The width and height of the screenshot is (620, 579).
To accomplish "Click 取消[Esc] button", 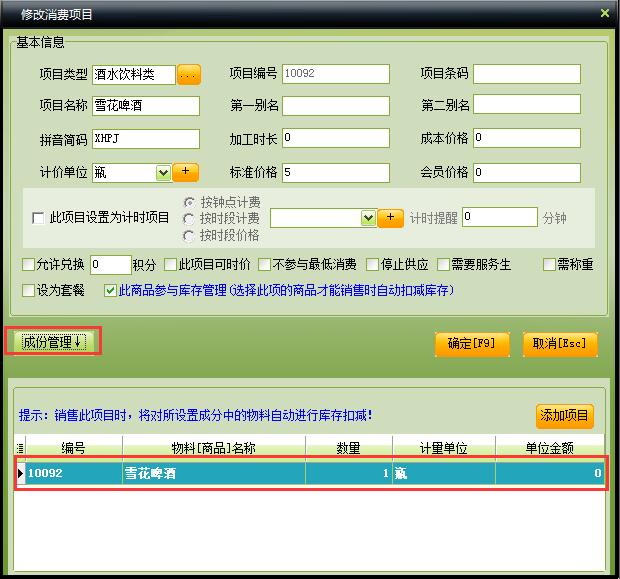I will tap(560, 343).
